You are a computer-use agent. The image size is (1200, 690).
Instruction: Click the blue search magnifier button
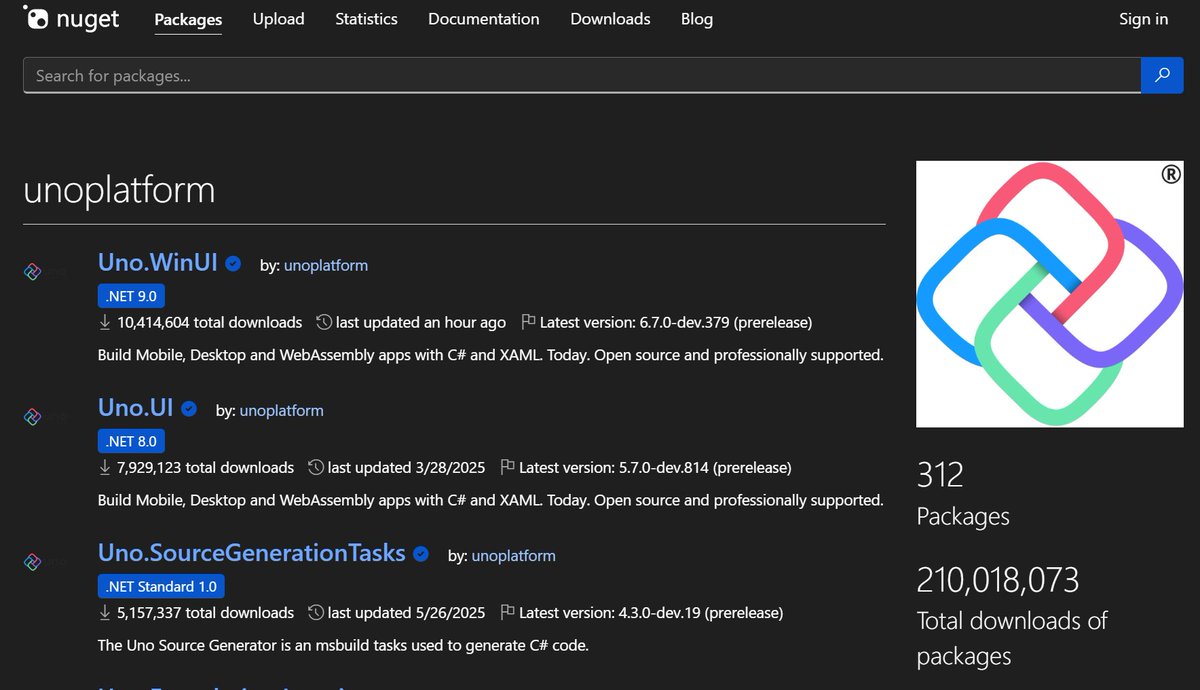pos(1162,75)
